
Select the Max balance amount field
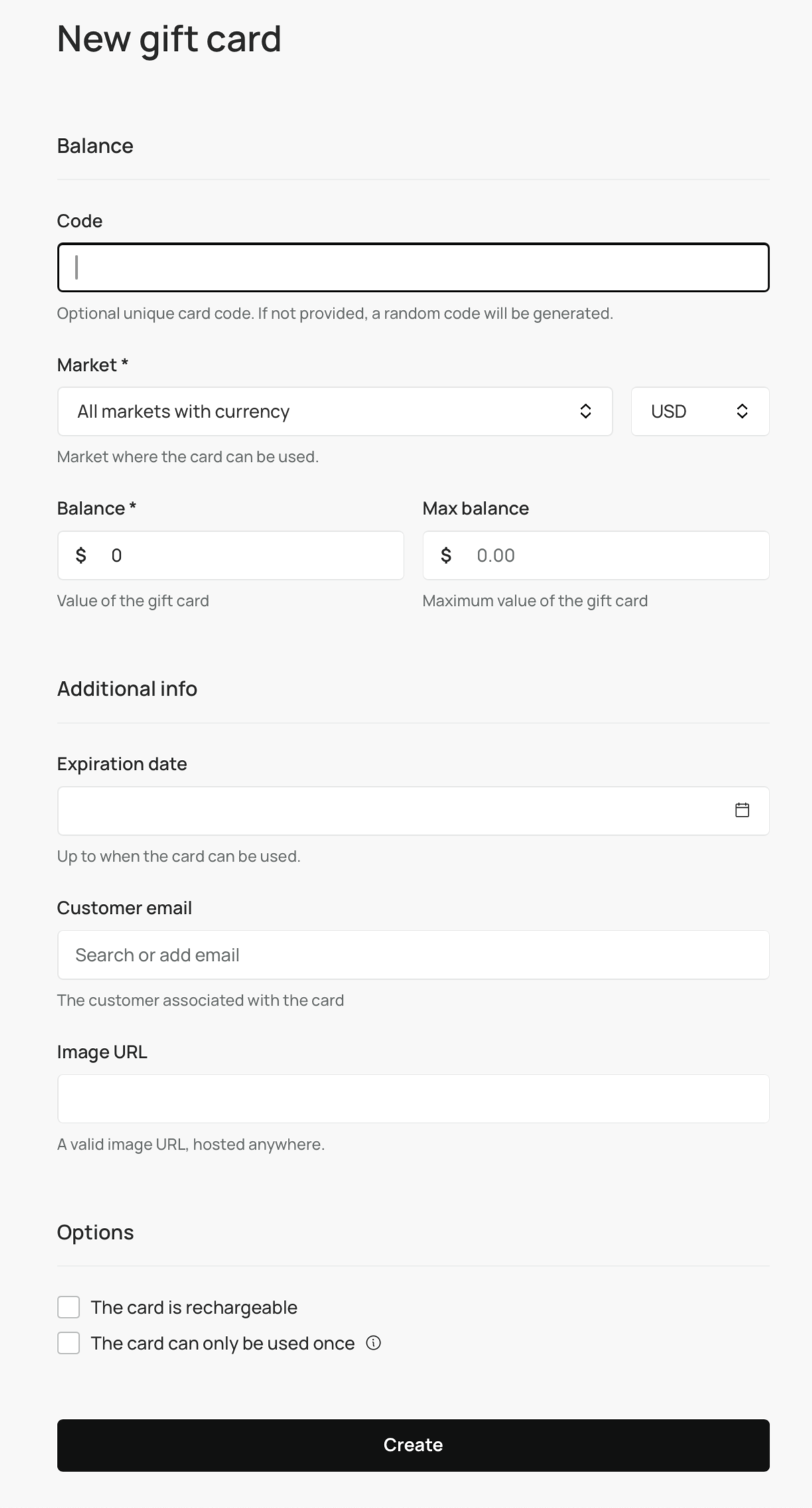(617, 556)
